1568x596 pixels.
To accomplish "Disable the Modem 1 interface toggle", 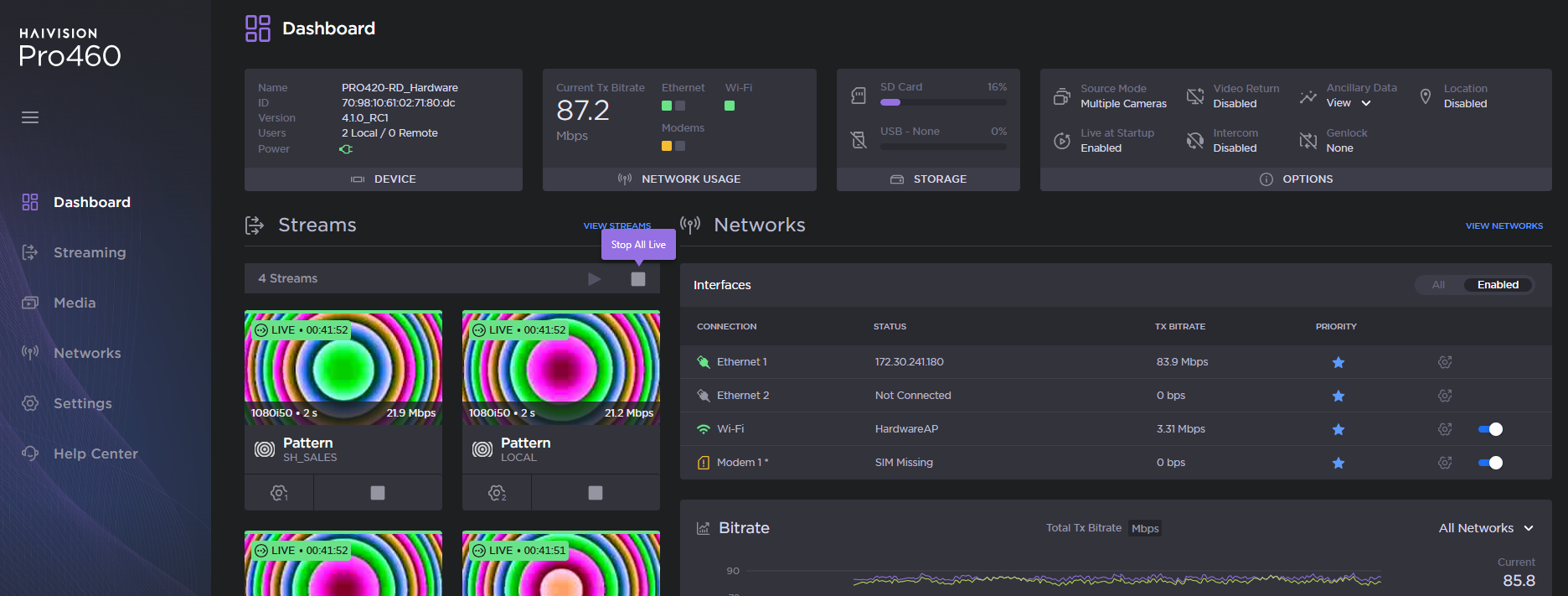I will coord(1491,463).
